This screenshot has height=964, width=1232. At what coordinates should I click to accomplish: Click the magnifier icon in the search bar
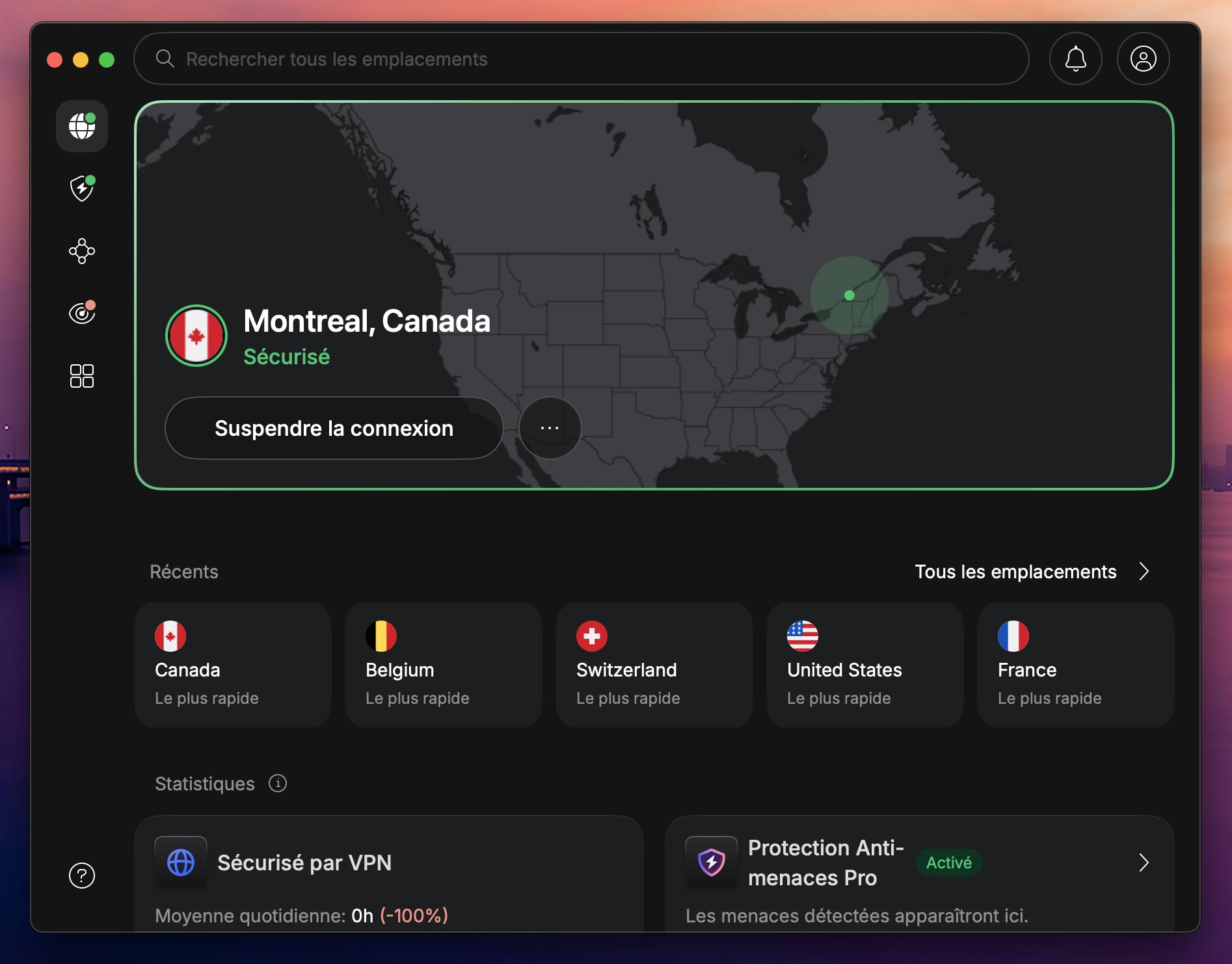click(165, 59)
